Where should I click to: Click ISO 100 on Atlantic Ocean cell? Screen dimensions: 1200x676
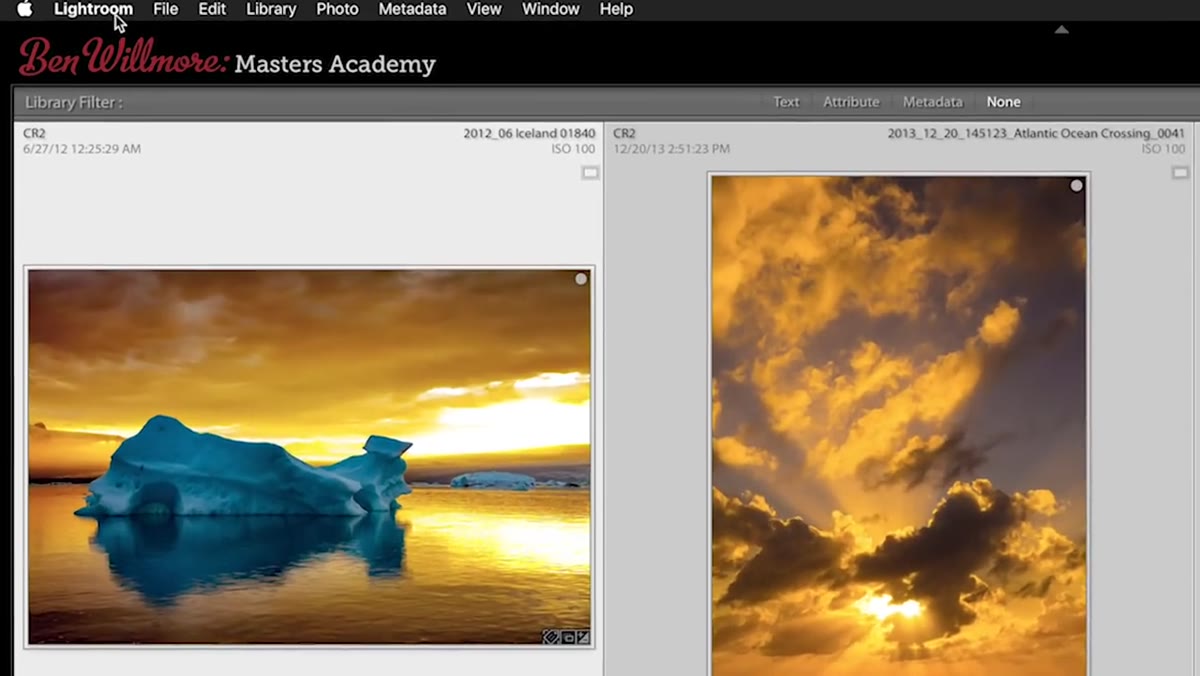click(1164, 149)
